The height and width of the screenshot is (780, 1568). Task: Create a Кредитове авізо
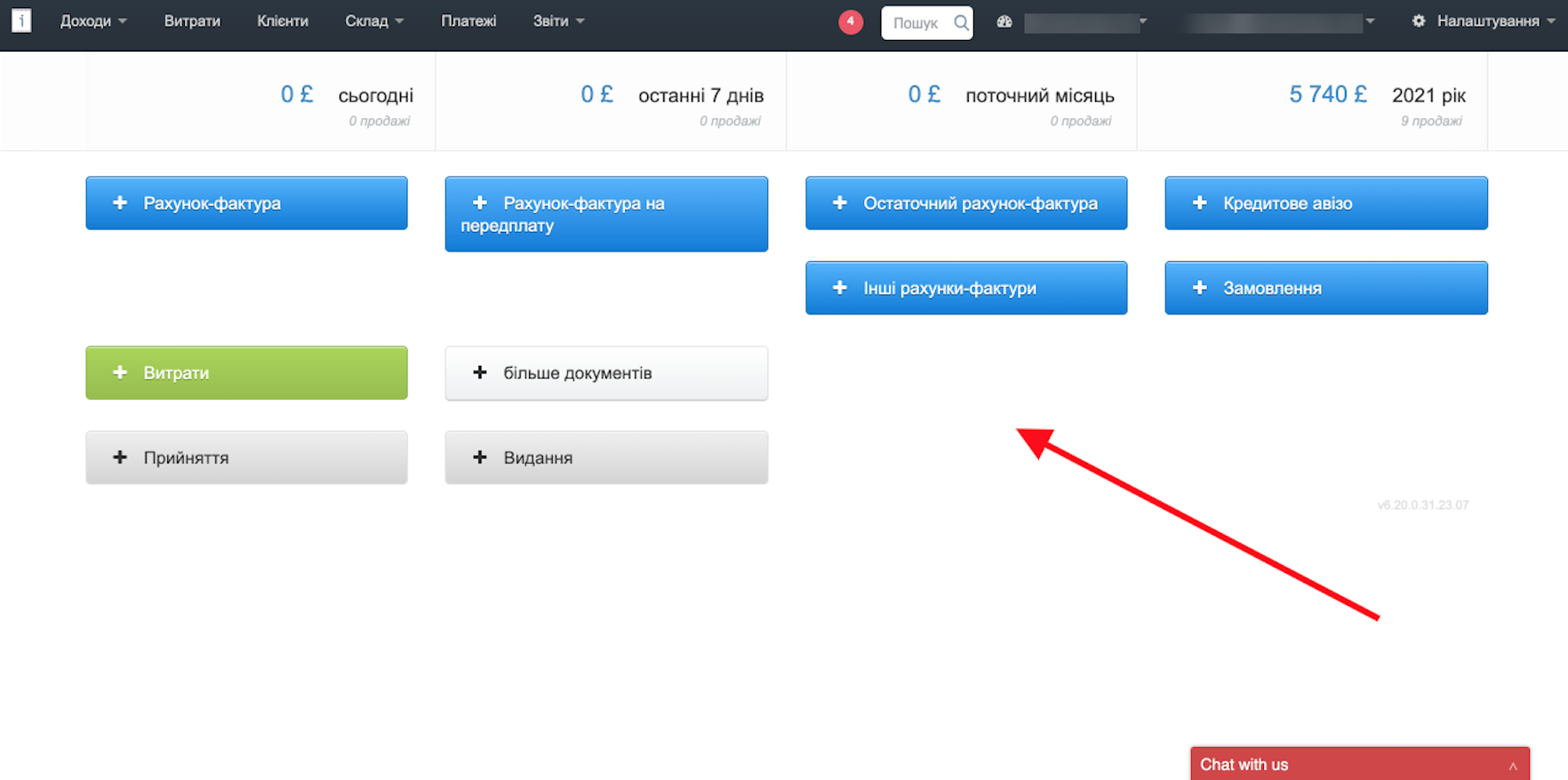(1326, 203)
